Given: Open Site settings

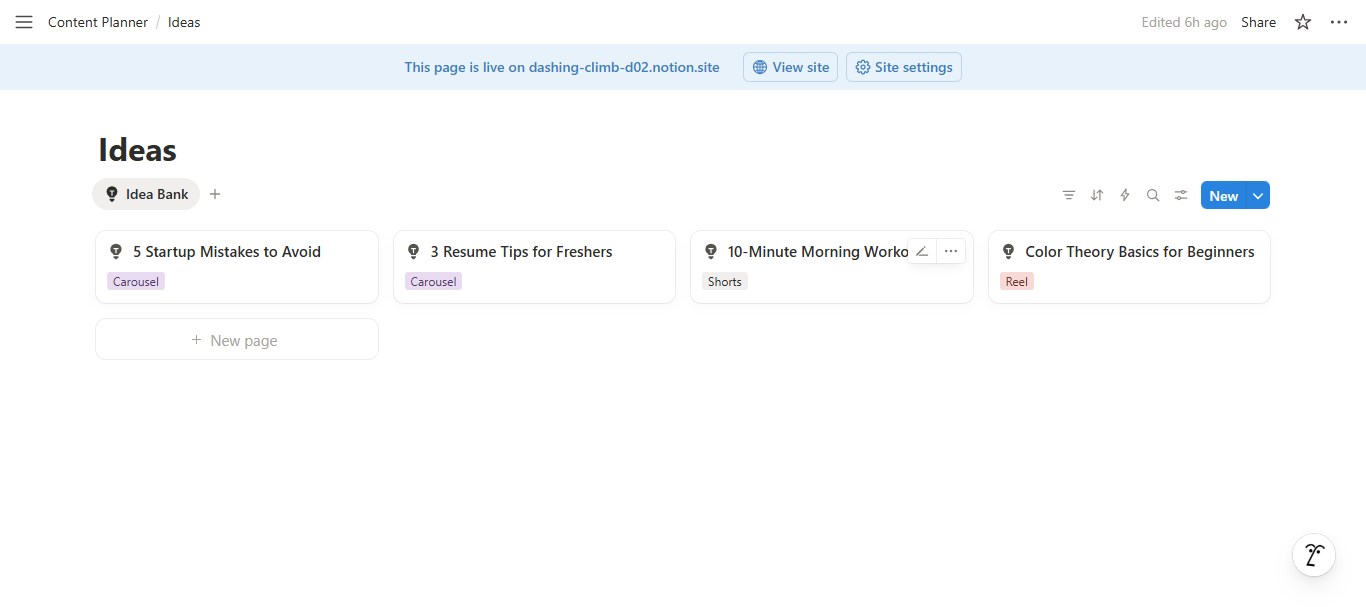Looking at the screenshot, I should point(903,67).
